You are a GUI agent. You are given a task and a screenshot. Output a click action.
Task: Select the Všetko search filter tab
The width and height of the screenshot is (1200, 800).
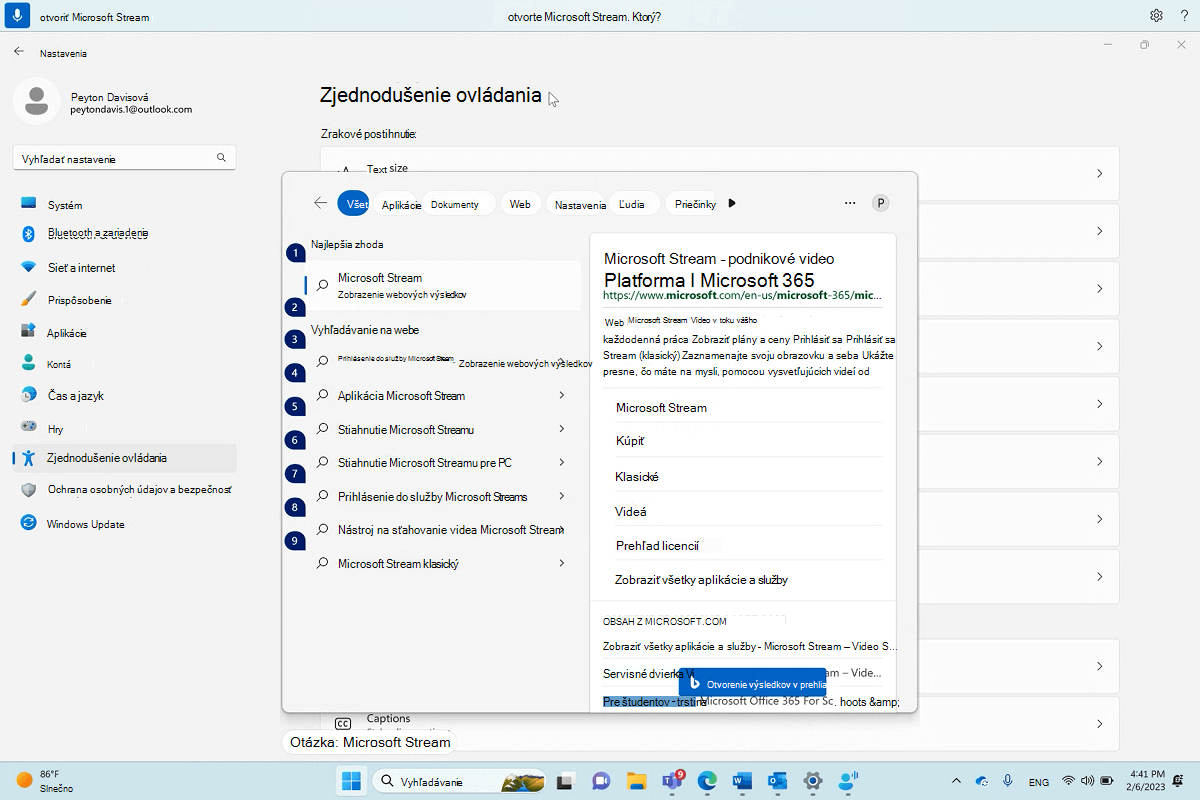coord(353,204)
